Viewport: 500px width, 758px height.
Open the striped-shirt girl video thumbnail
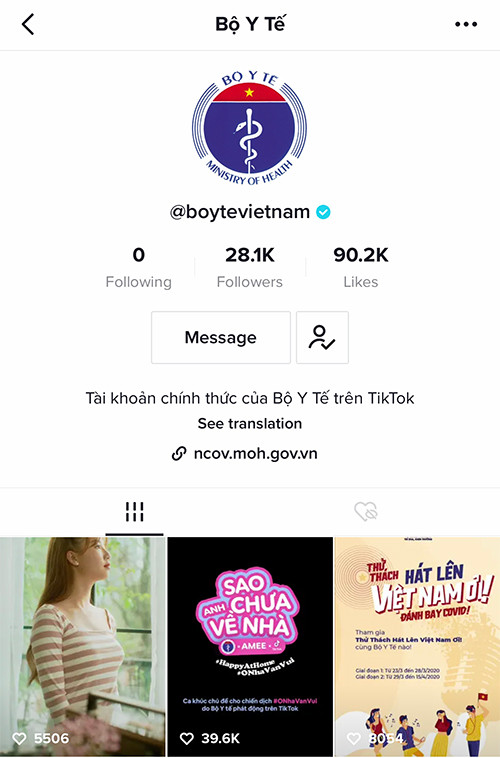82,647
